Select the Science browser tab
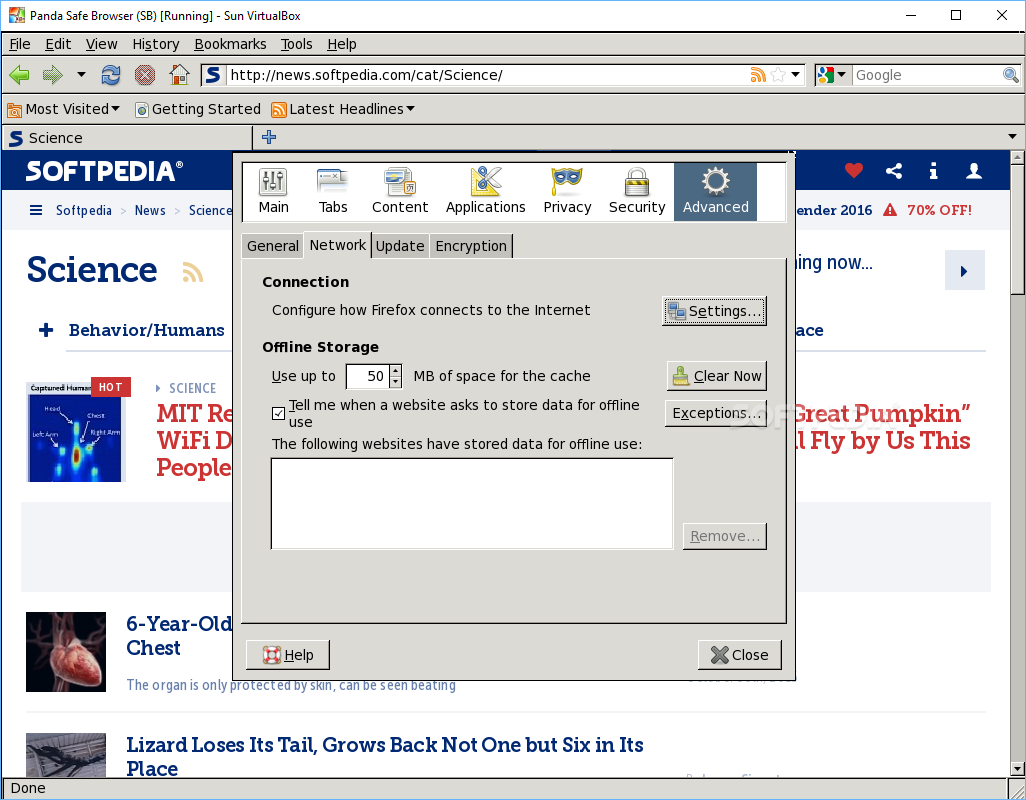This screenshot has height=800, width=1026. click(x=128, y=138)
